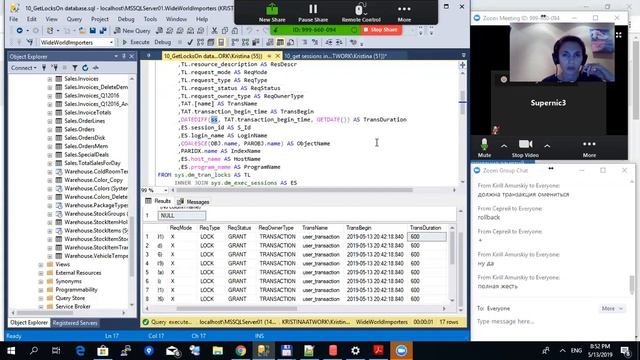Open the Window menu
The image size is (640, 360).
point(176,19)
